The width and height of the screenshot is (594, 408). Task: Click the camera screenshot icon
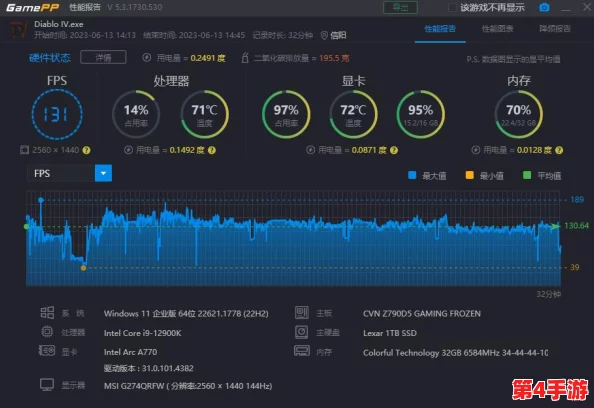[x=544, y=7]
